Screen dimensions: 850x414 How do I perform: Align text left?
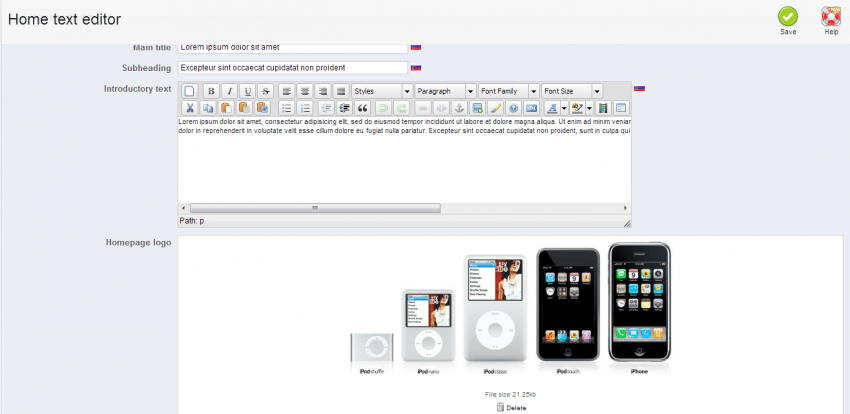[x=287, y=91]
